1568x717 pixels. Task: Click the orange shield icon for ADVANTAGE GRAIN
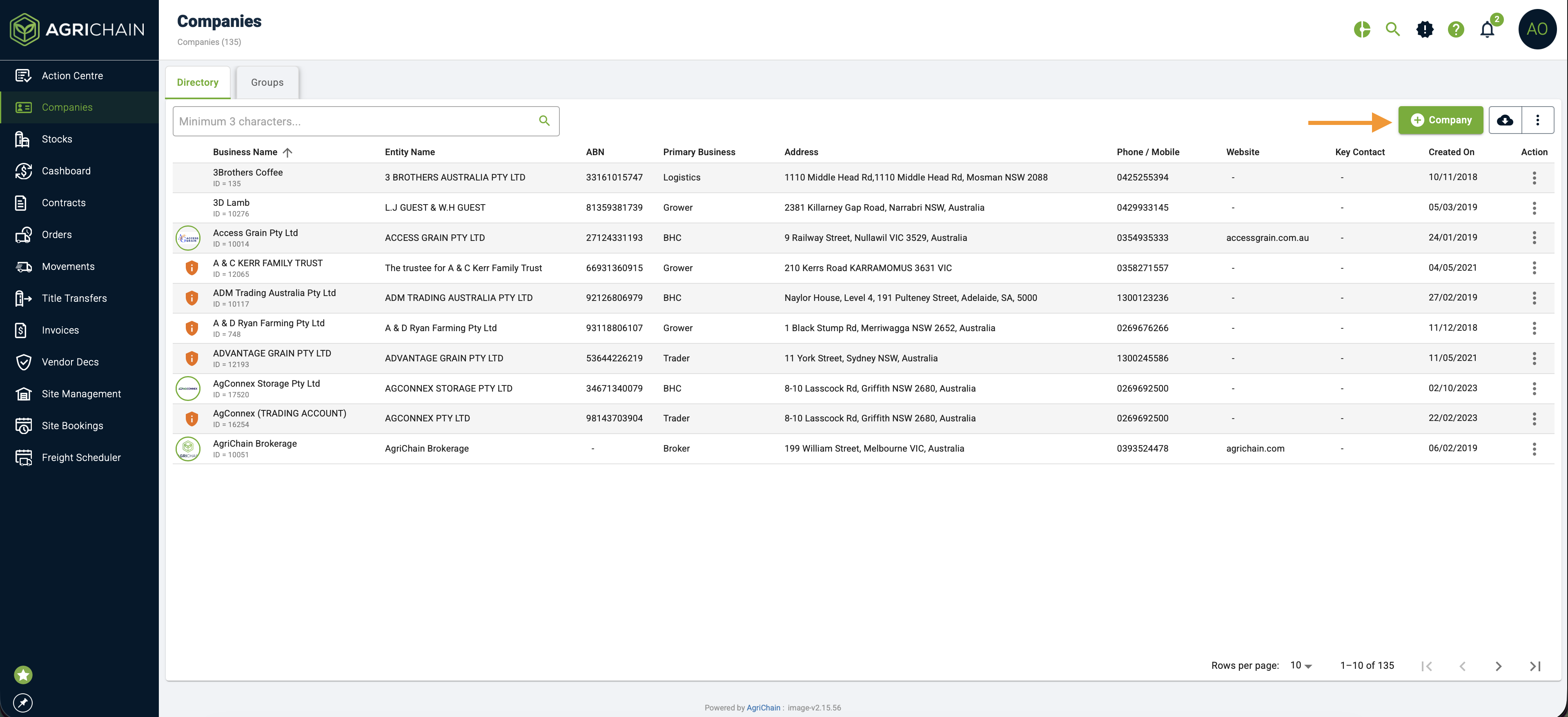[191, 358]
